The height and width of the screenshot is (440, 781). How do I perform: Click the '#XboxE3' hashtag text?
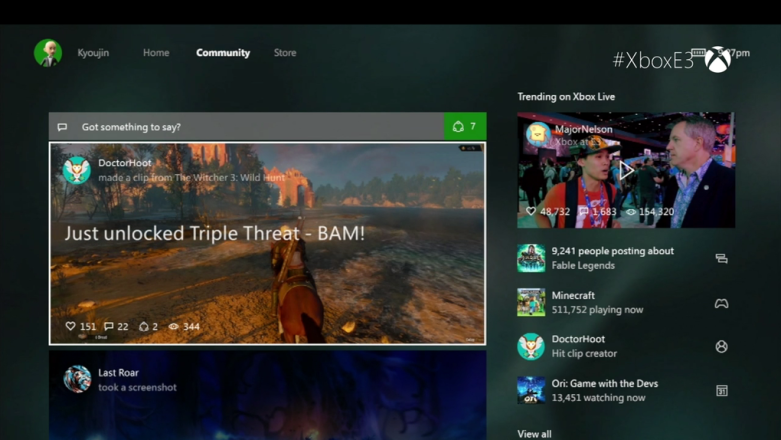[x=653, y=60]
